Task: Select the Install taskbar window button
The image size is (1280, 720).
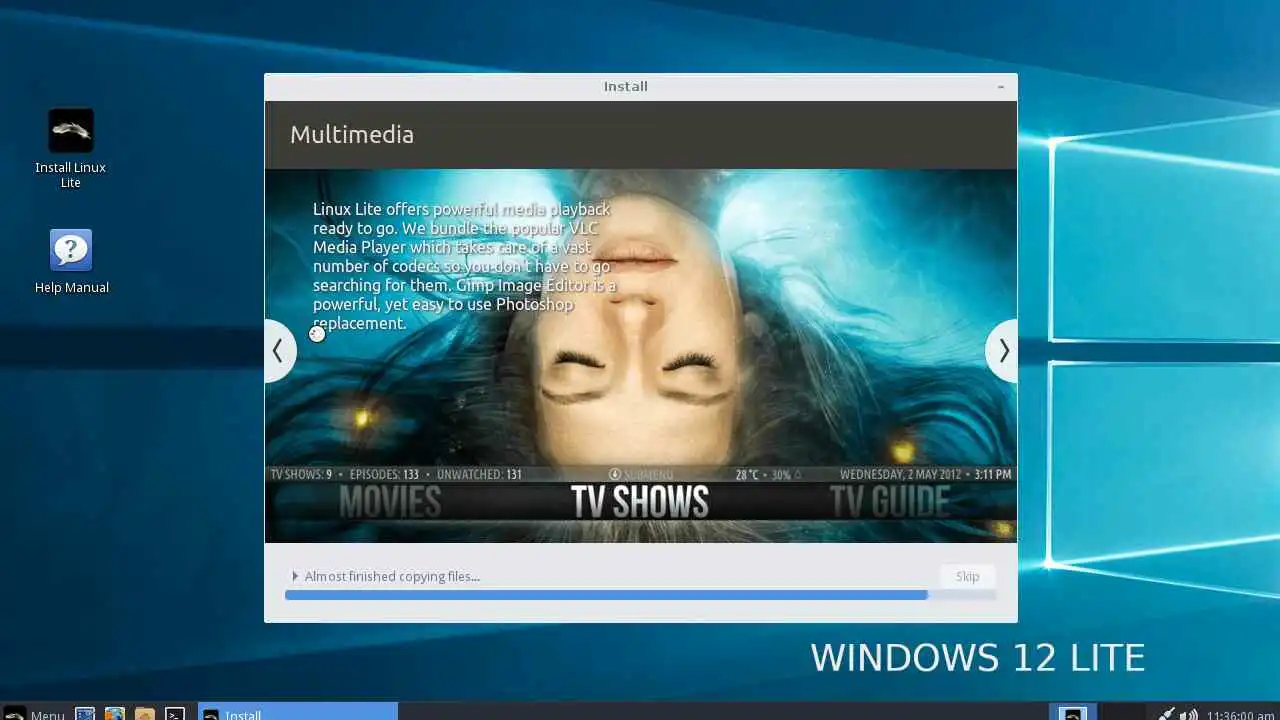Action: click(x=298, y=712)
